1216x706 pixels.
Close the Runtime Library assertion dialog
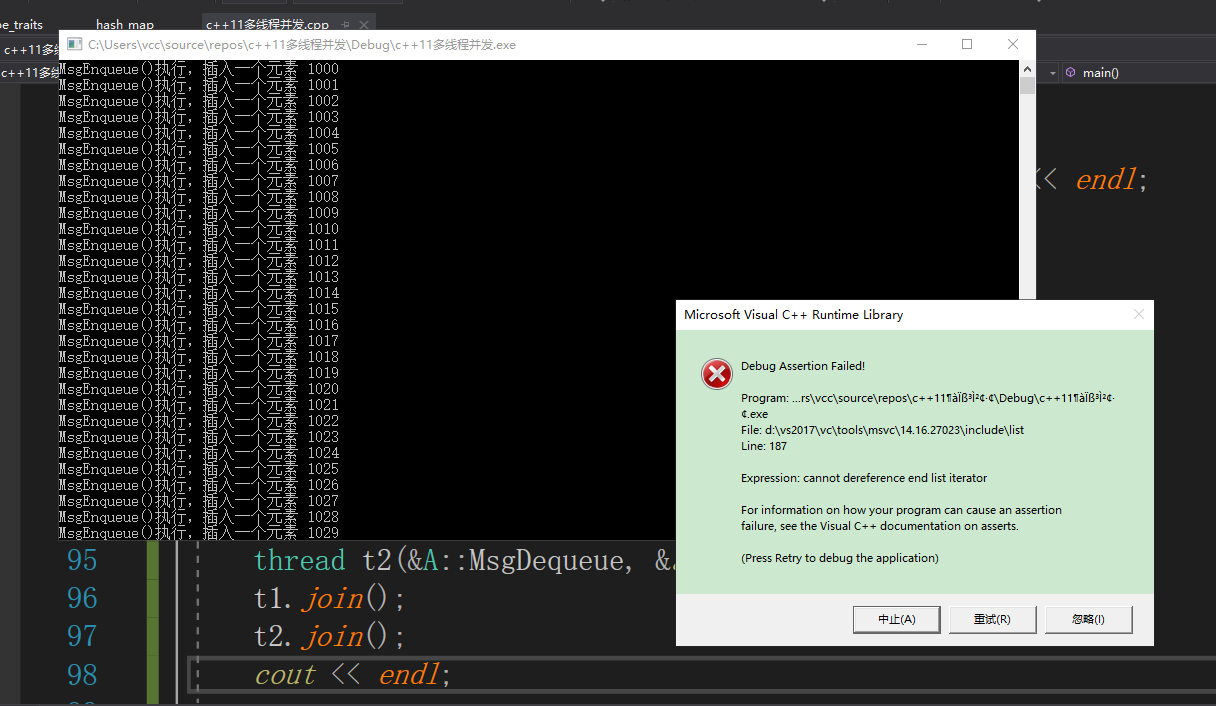coord(1138,314)
